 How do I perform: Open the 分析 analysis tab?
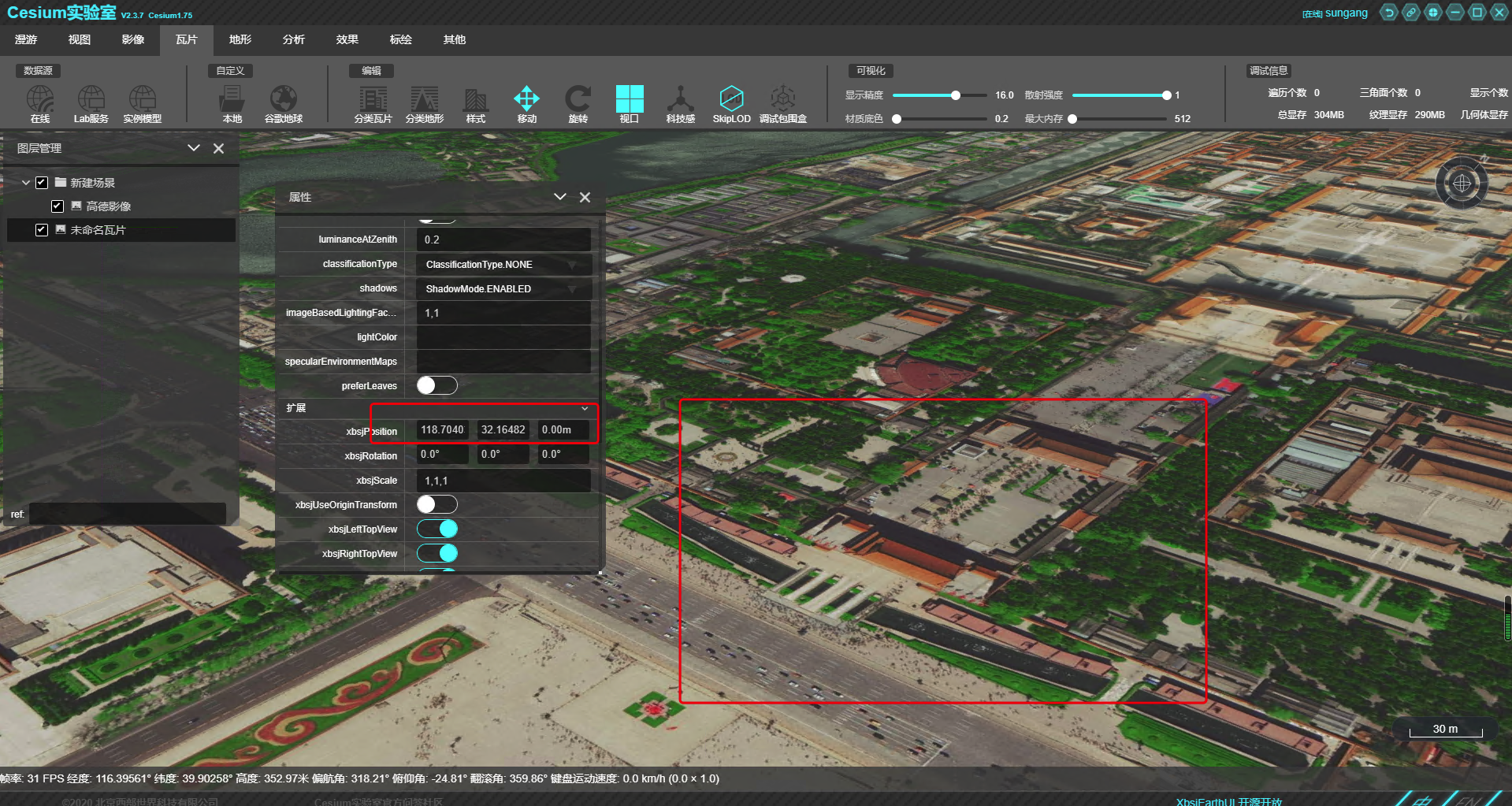[294, 39]
